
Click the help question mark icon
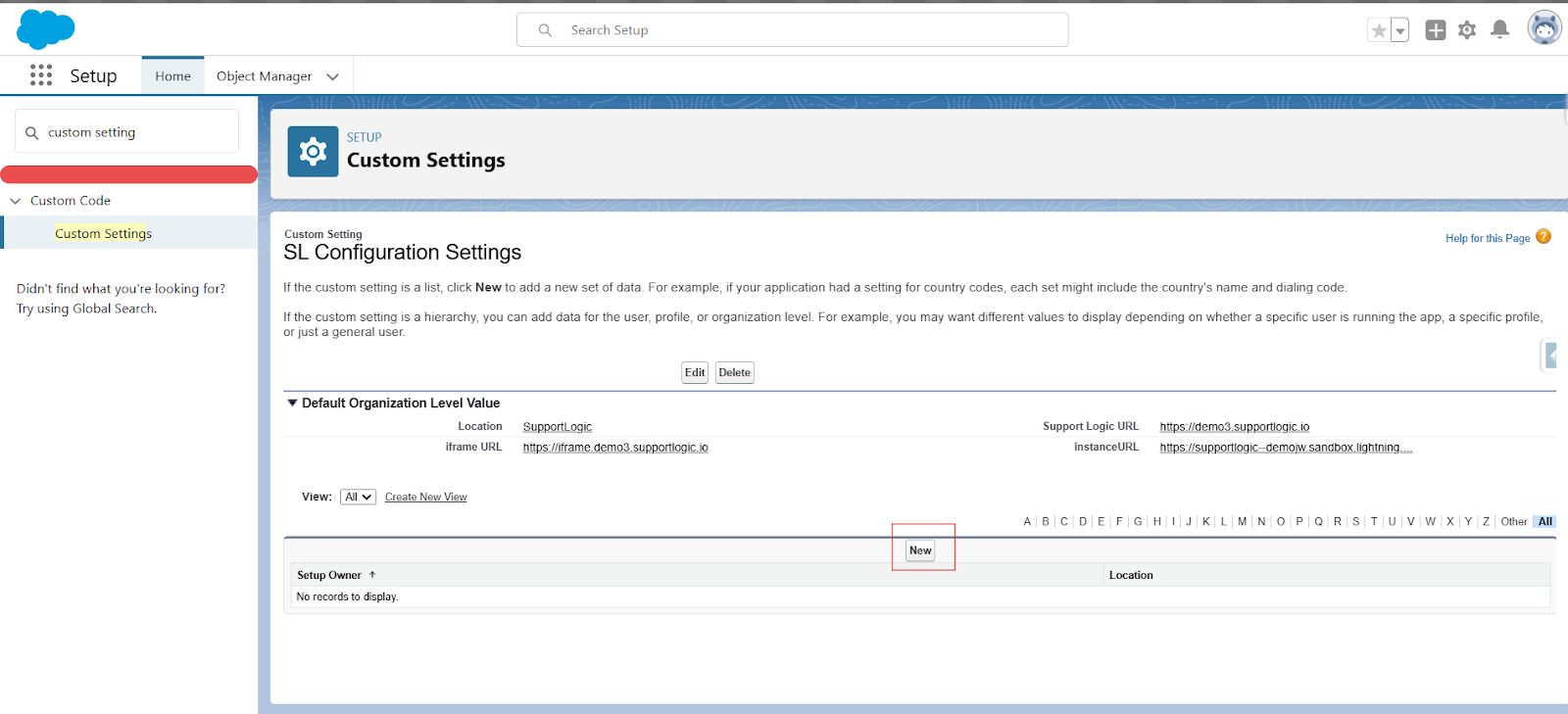point(1543,236)
